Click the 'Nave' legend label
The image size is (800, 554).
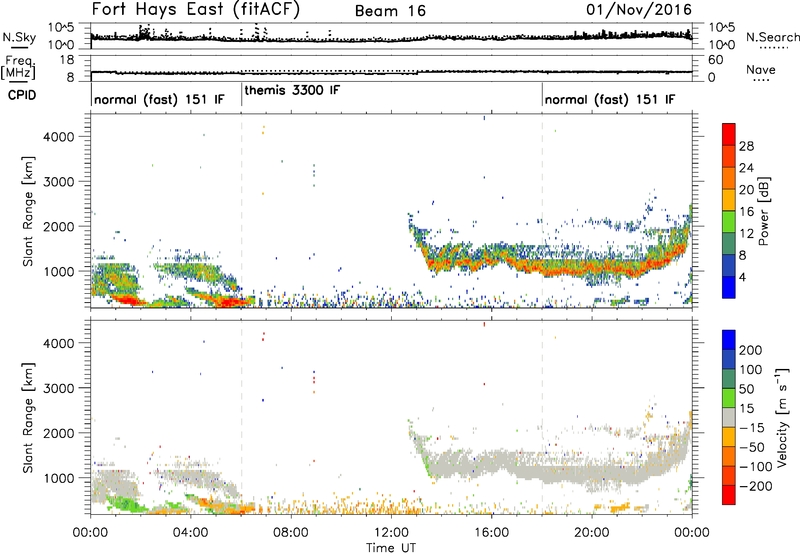(761, 69)
